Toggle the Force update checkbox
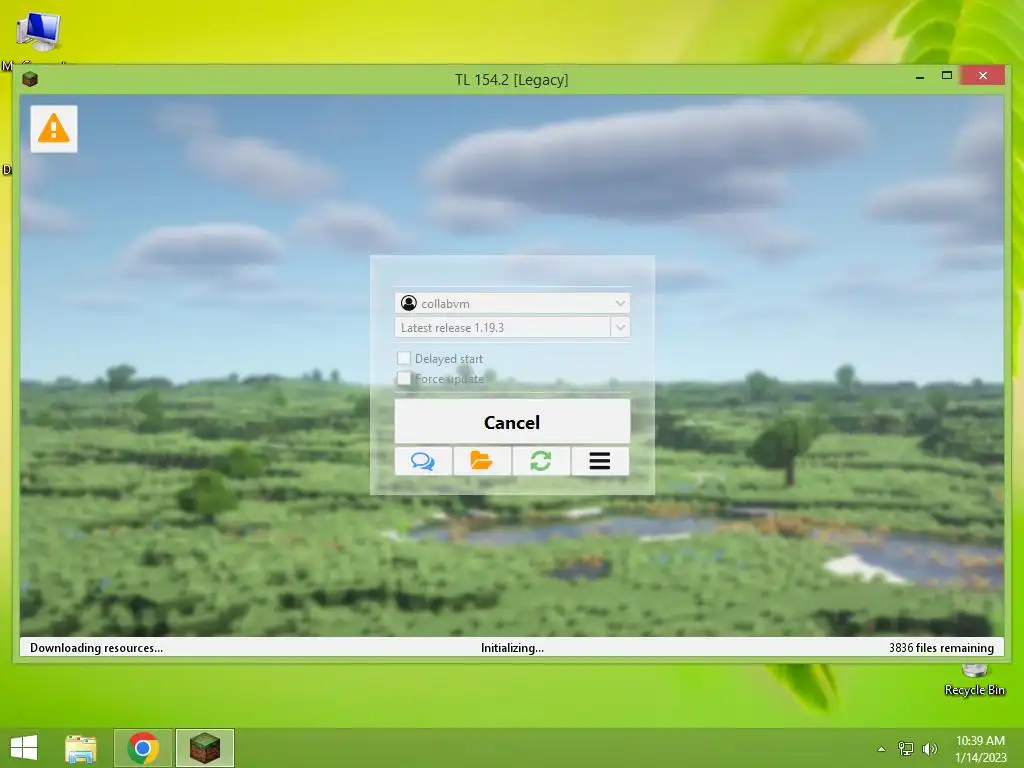This screenshot has width=1024, height=768. pyautogui.click(x=404, y=378)
